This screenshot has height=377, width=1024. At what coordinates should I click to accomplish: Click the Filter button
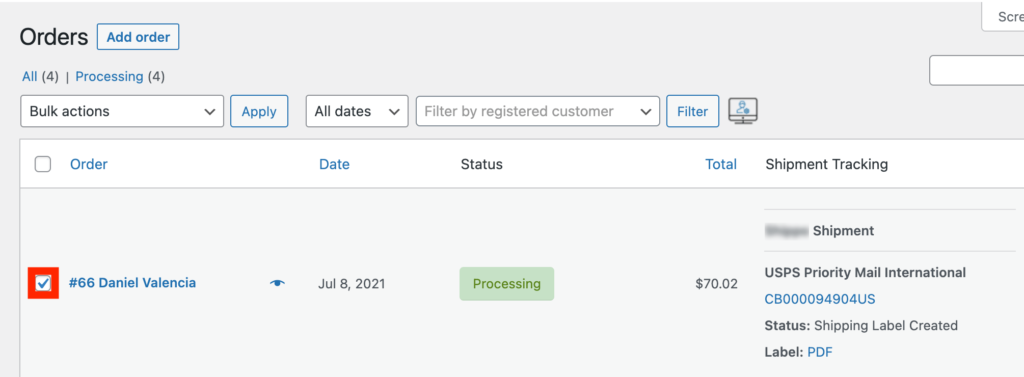click(692, 111)
